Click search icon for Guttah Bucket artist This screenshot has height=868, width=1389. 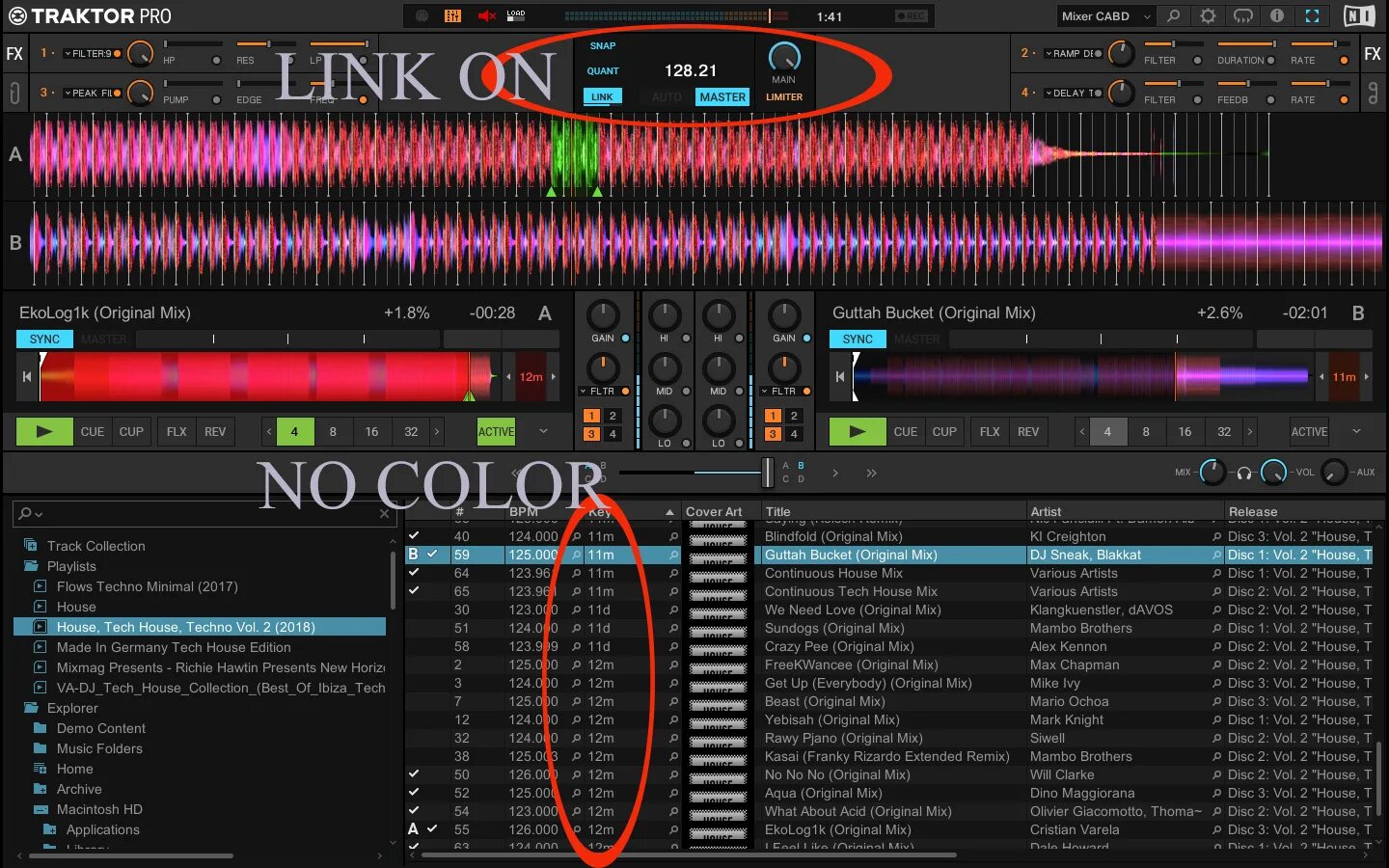[x=1216, y=555]
